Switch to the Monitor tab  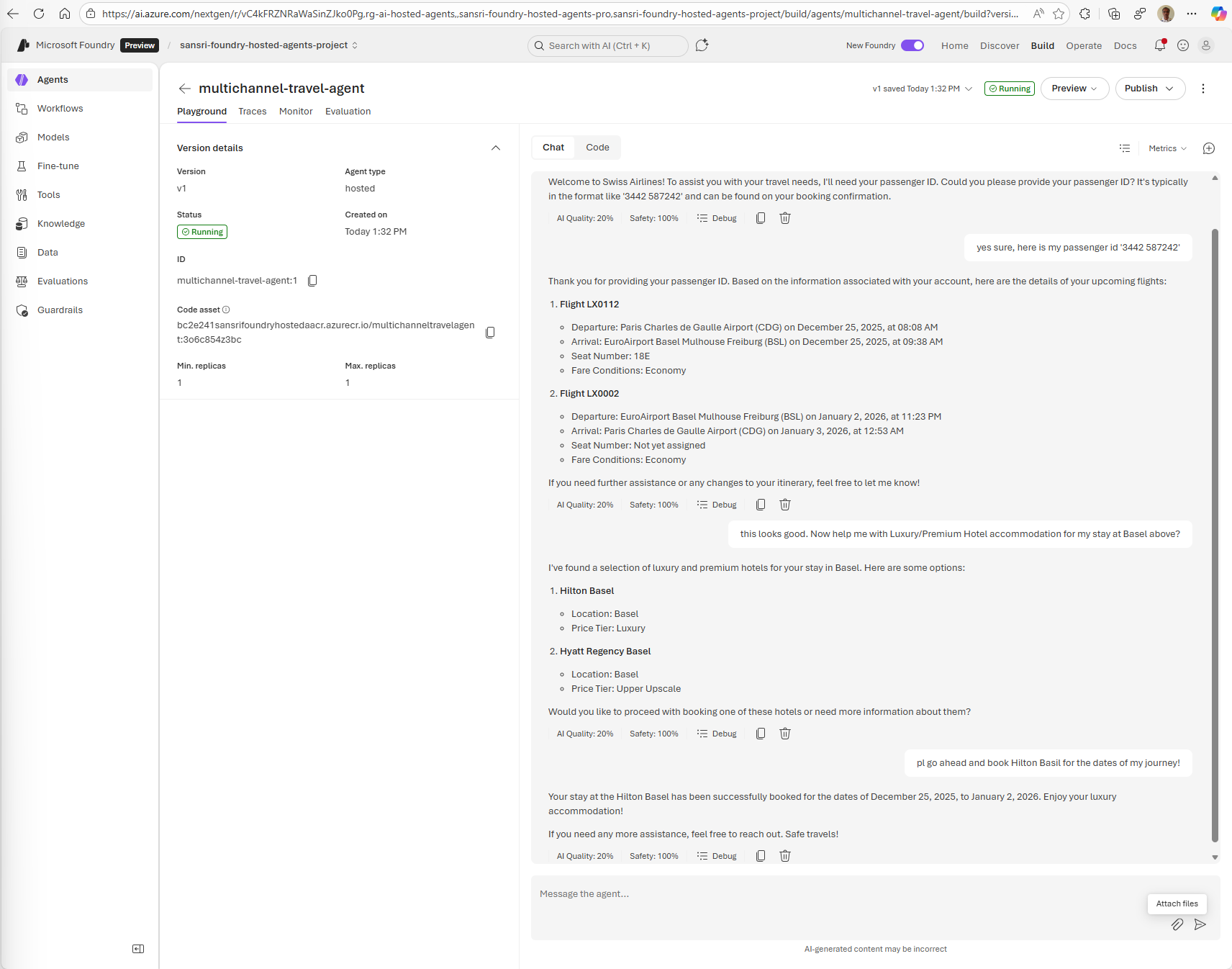pyautogui.click(x=296, y=112)
